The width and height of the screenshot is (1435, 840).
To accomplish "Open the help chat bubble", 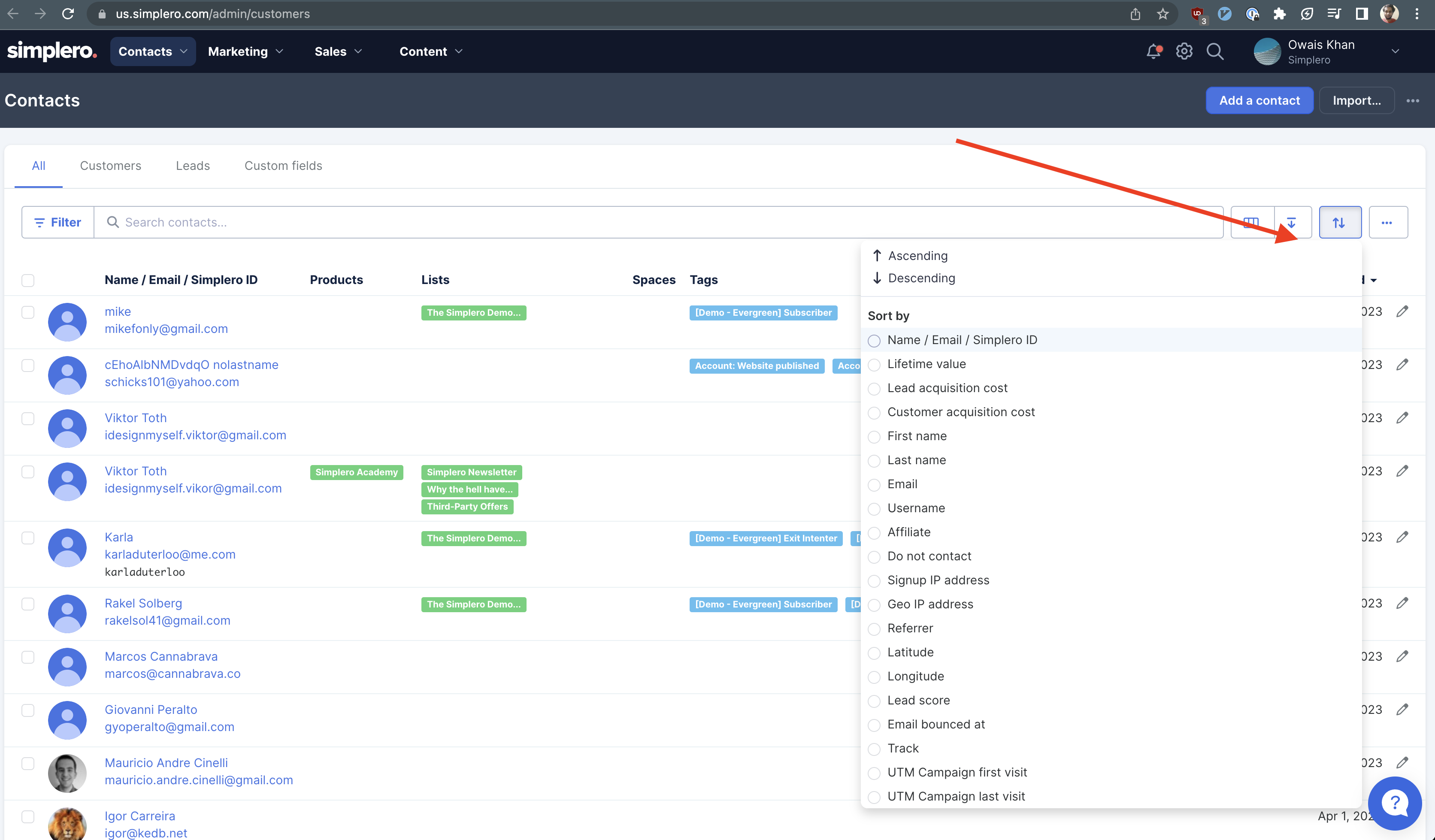I will (1395, 803).
